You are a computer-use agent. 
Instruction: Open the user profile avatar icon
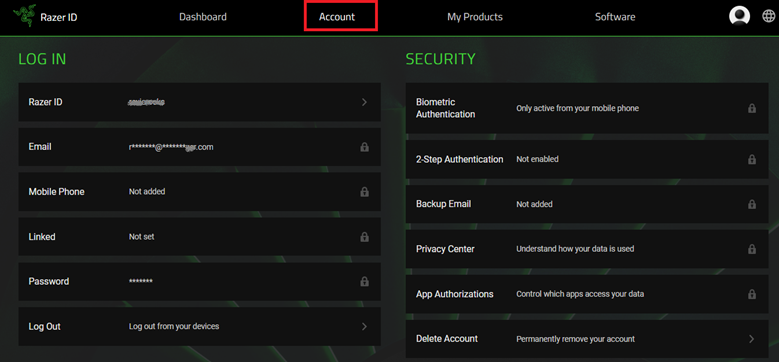pos(739,16)
